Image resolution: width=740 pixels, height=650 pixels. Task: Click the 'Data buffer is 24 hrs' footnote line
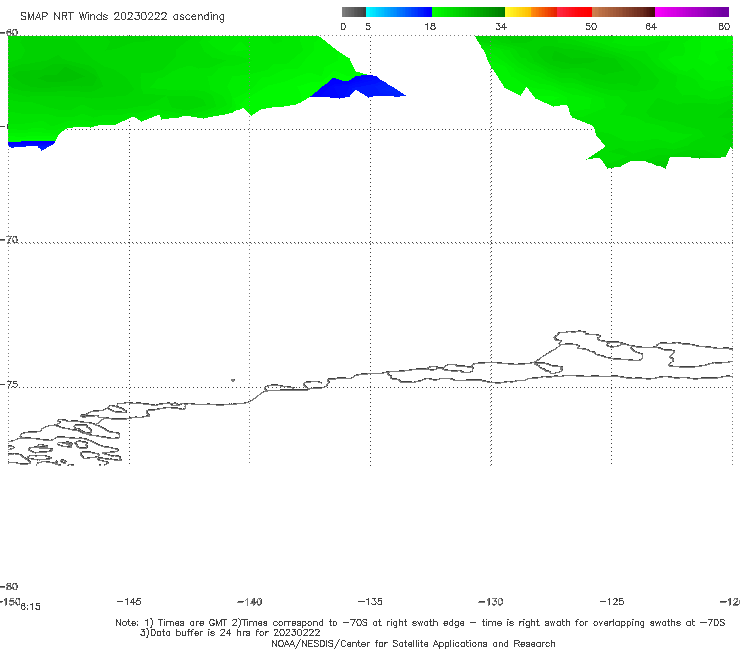(x=230, y=633)
